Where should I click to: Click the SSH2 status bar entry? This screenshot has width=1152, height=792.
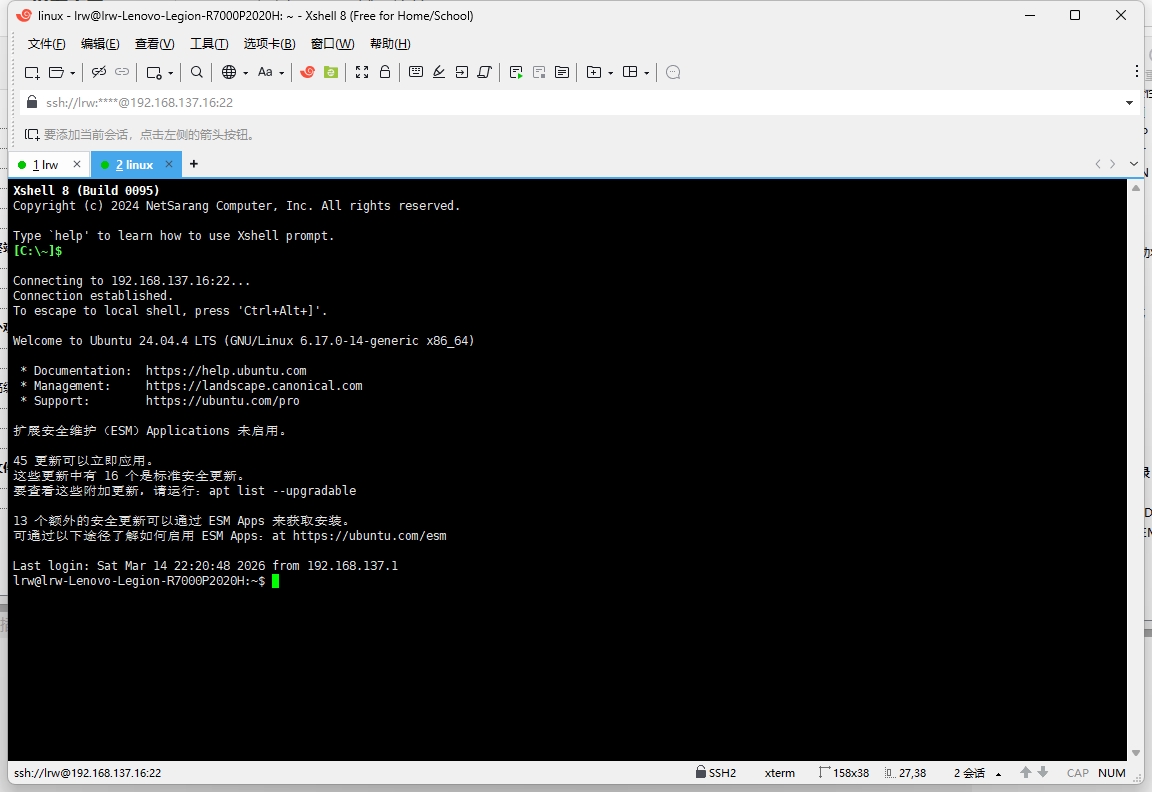coord(716,773)
